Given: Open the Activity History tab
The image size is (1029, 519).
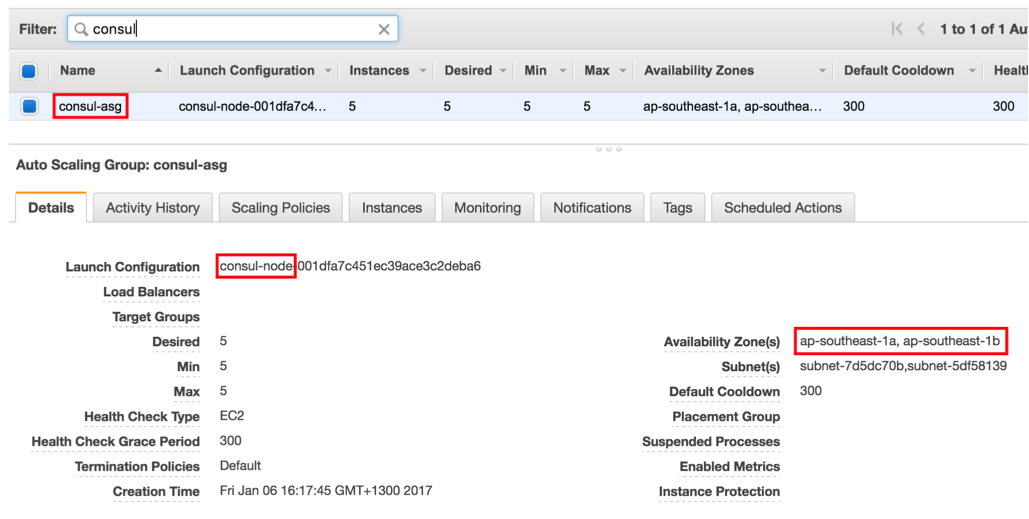Looking at the screenshot, I should pyautogui.click(x=153, y=207).
